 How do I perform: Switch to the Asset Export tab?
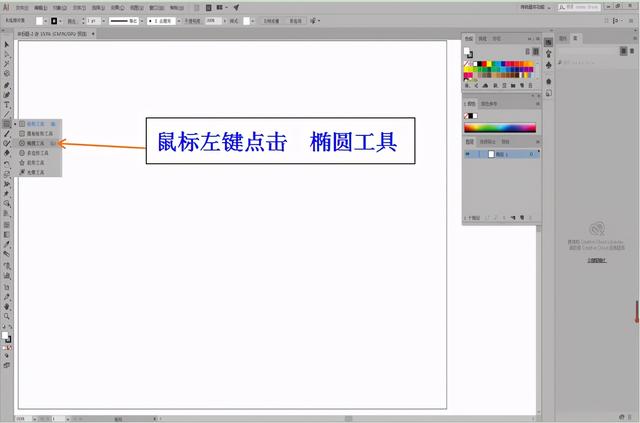pyautogui.click(x=487, y=142)
